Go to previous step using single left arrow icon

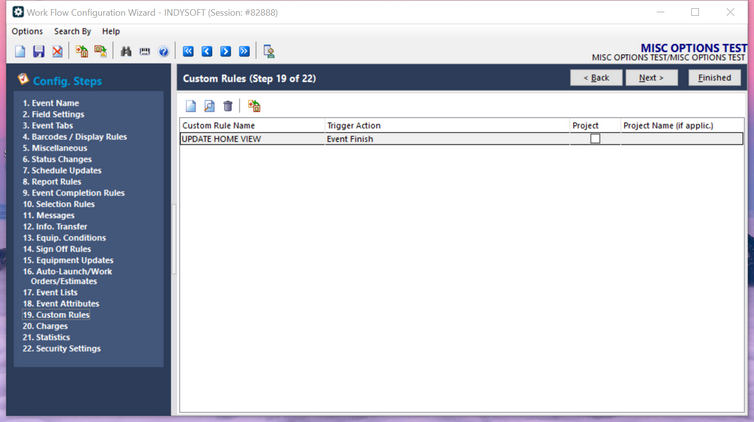207,51
